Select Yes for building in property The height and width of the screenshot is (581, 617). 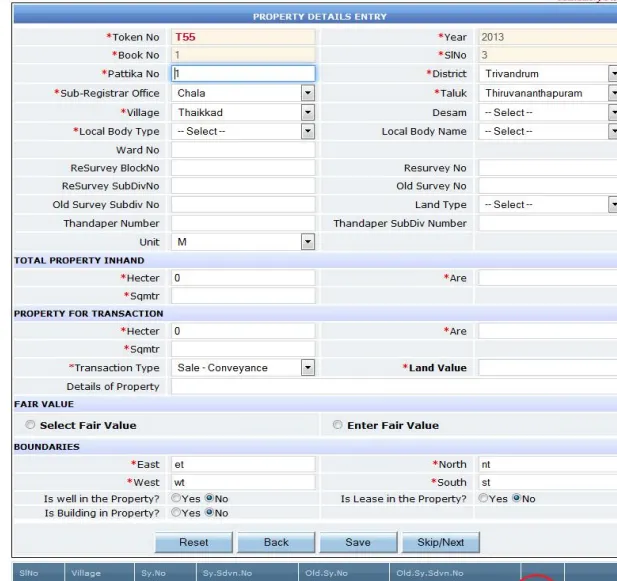click(x=176, y=513)
